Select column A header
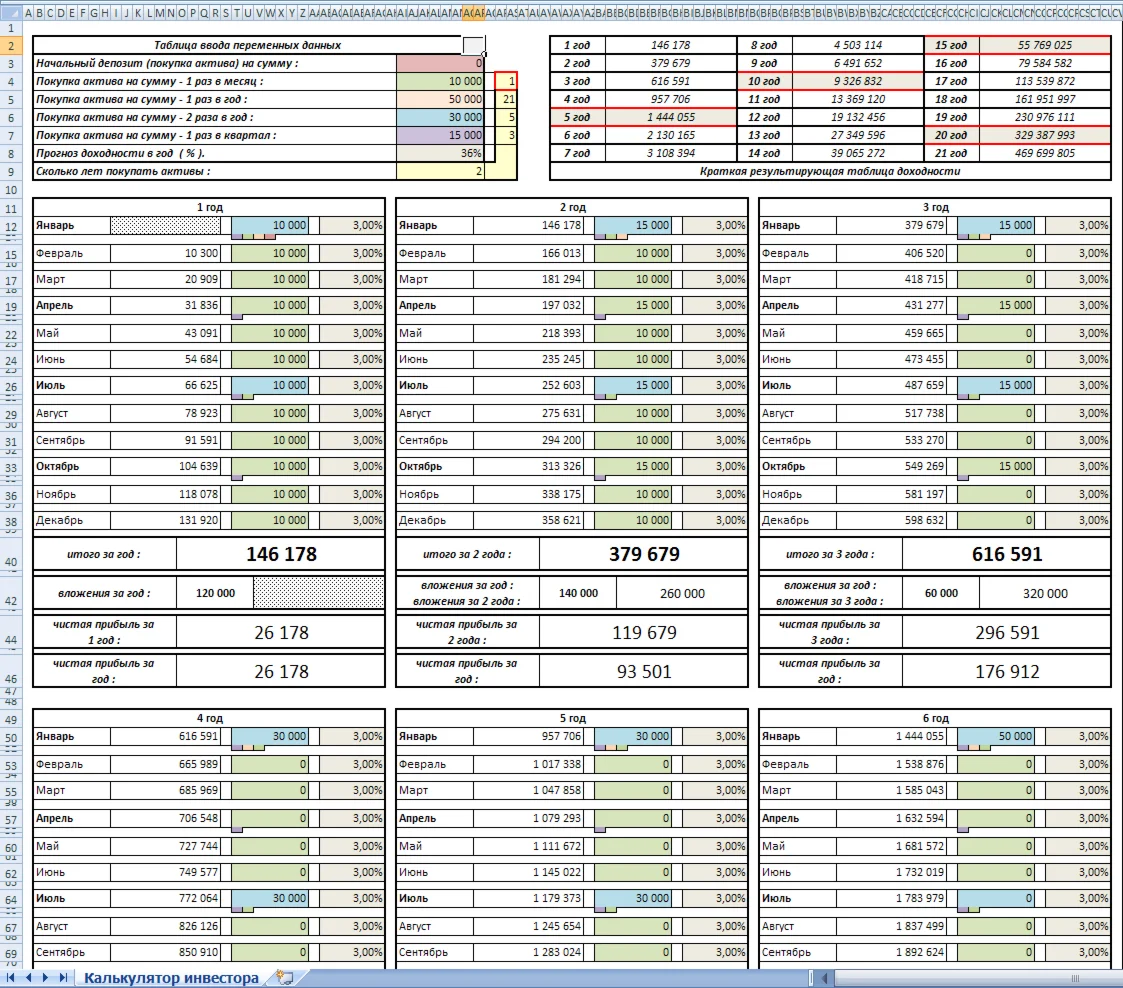Image resolution: width=1123 pixels, height=988 pixels. pos(29,12)
